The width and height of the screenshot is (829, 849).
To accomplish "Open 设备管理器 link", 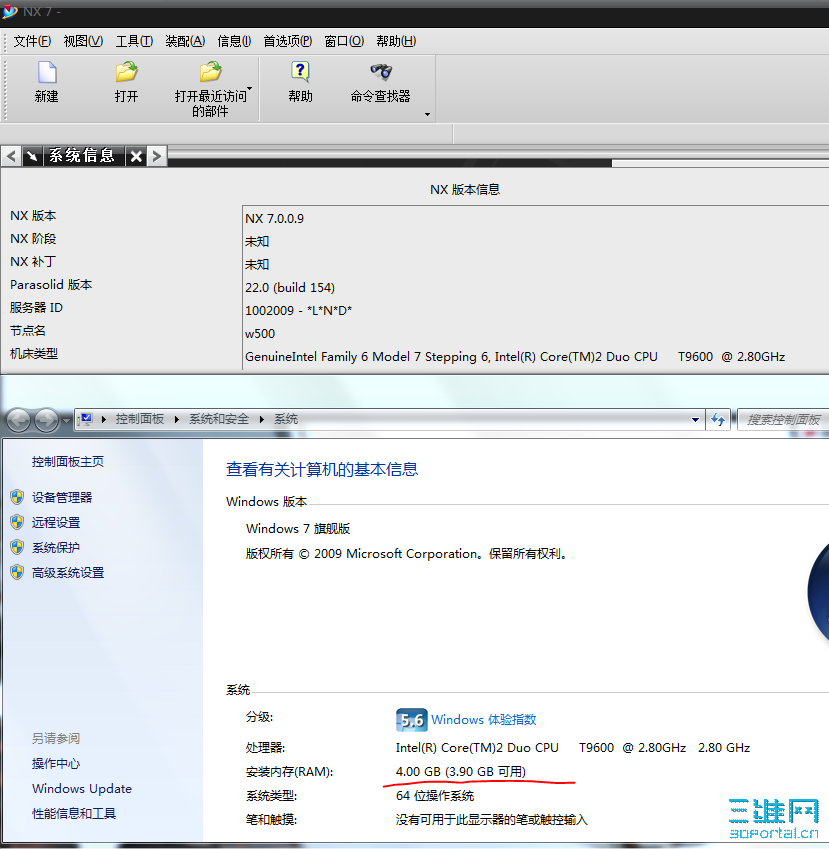I will point(62,497).
